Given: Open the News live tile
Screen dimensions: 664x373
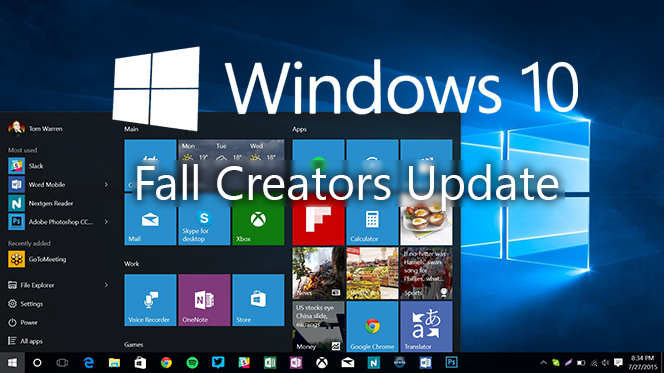Looking at the screenshot, I should (x=318, y=273).
